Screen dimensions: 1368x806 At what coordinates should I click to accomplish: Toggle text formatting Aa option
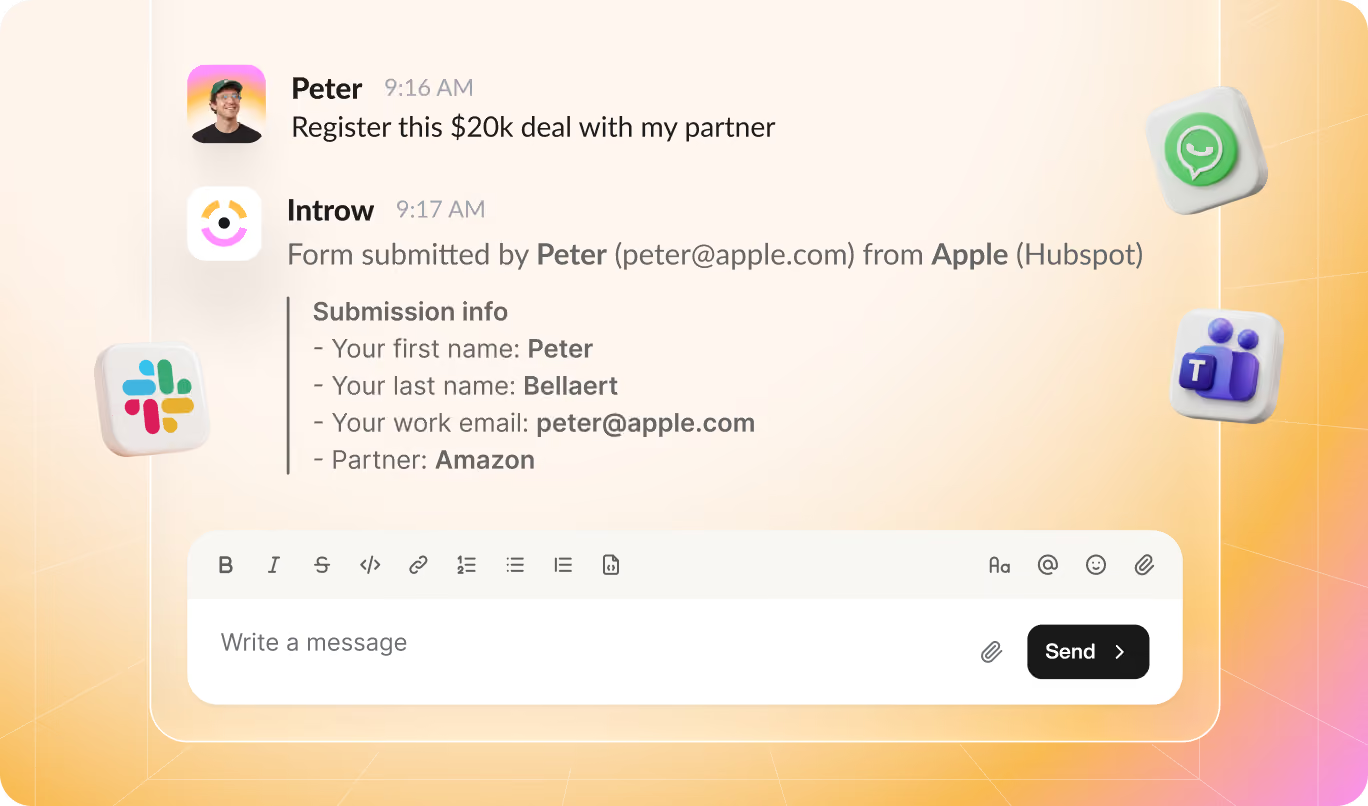tap(999, 565)
